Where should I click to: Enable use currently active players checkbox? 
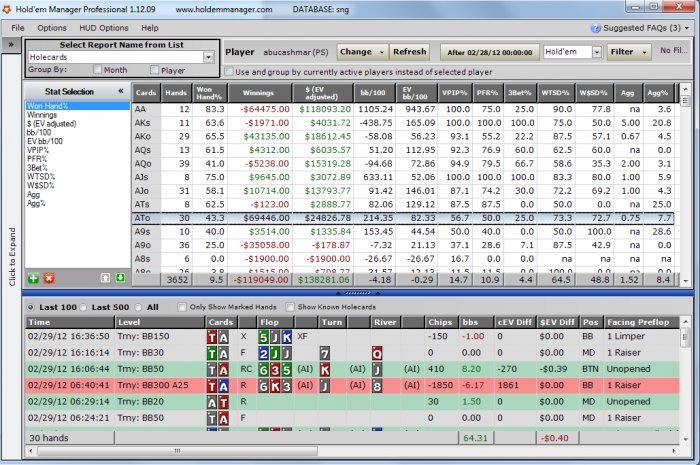coord(229,71)
